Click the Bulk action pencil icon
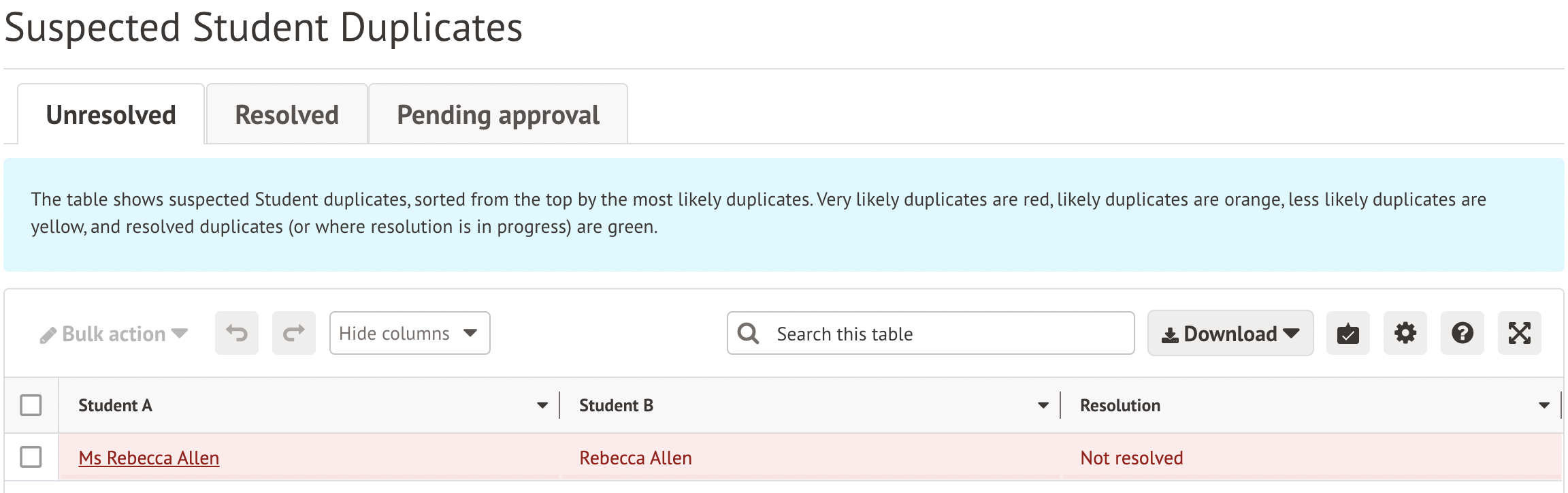The height and width of the screenshot is (493, 1568). 48,335
